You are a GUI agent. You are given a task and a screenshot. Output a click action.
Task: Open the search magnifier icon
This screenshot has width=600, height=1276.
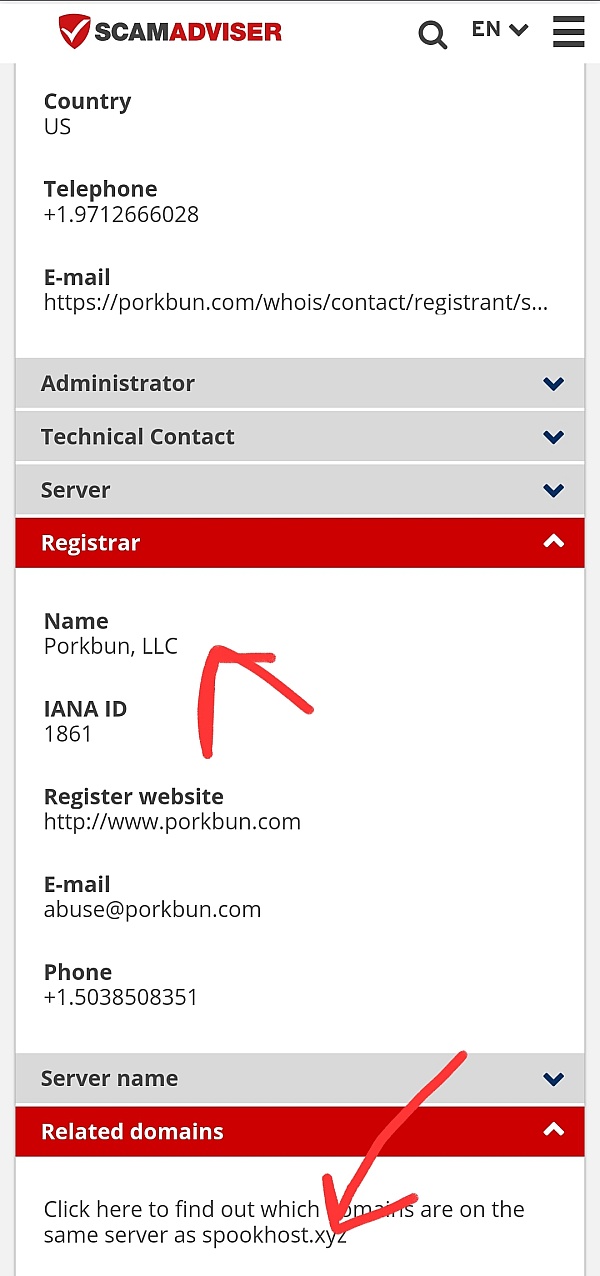coord(432,35)
